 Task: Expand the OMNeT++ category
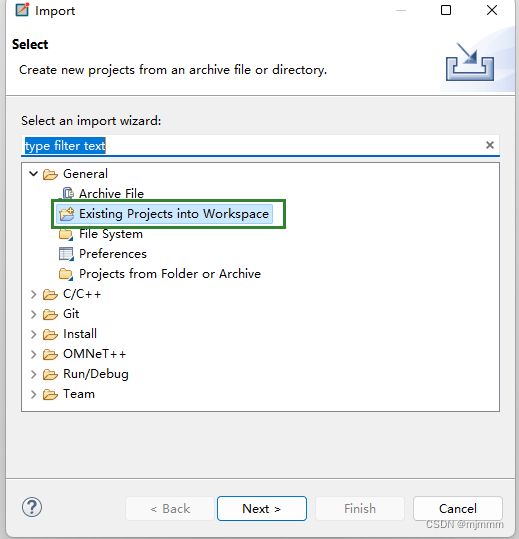click(33, 354)
